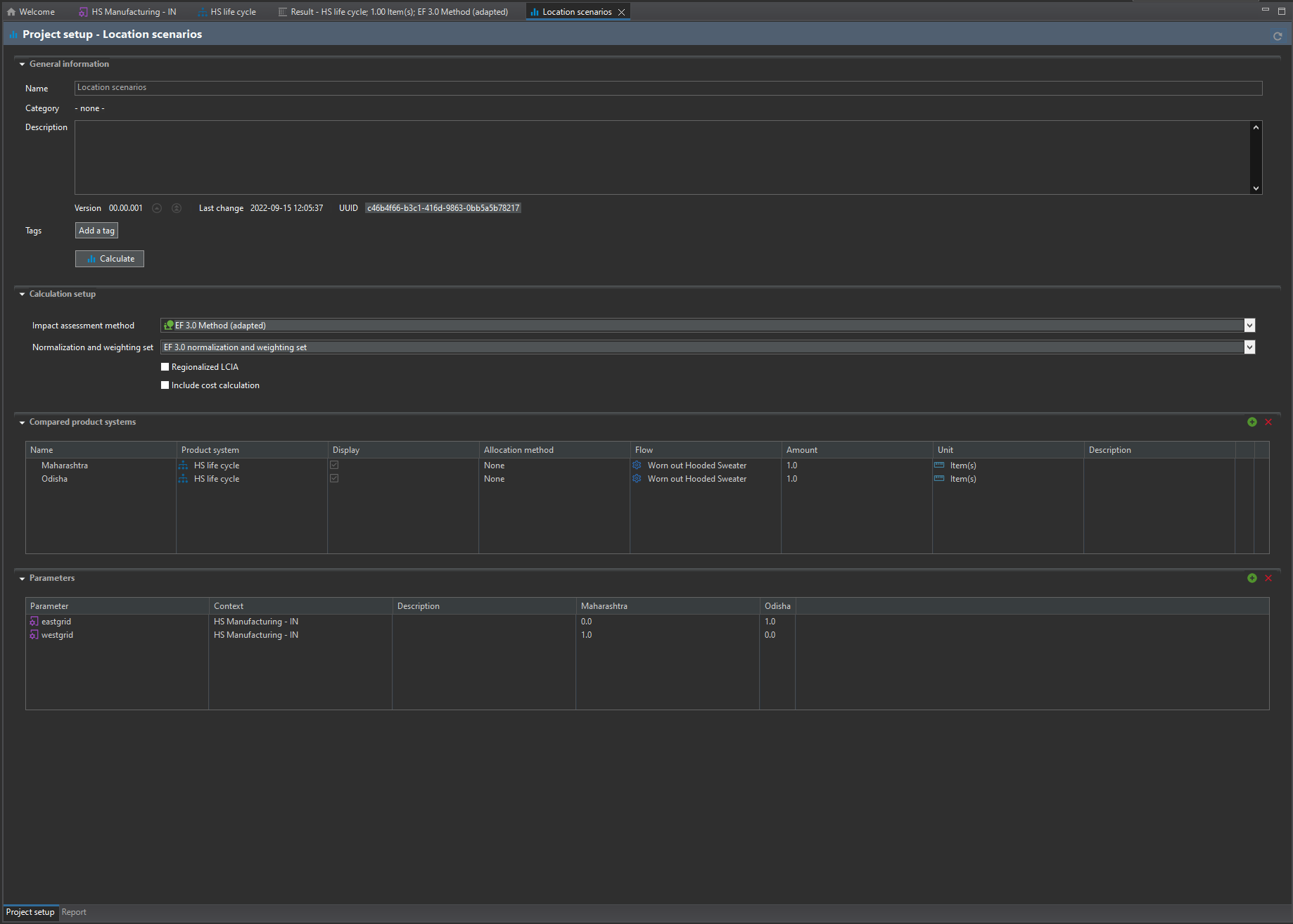Click the major version increment icon

[x=177, y=208]
